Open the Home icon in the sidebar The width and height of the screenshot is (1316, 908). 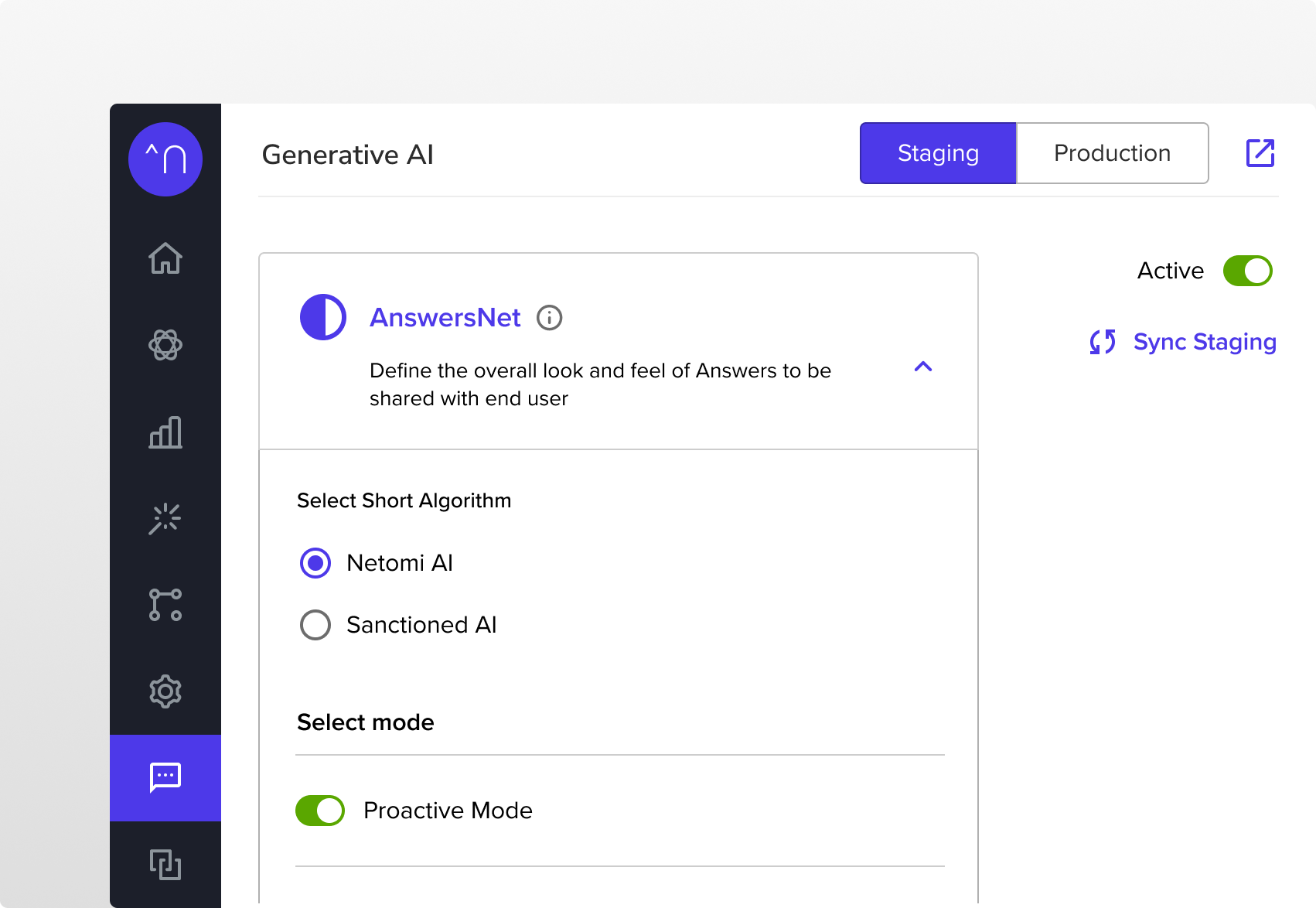pos(165,258)
